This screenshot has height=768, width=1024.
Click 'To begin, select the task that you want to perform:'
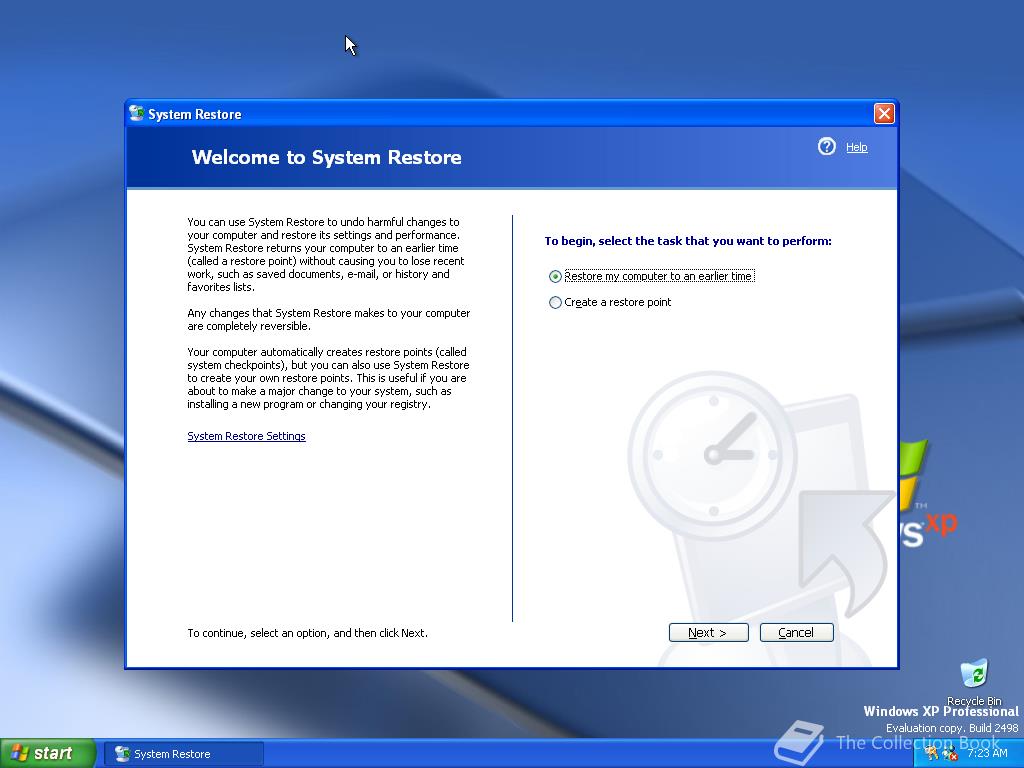click(688, 241)
